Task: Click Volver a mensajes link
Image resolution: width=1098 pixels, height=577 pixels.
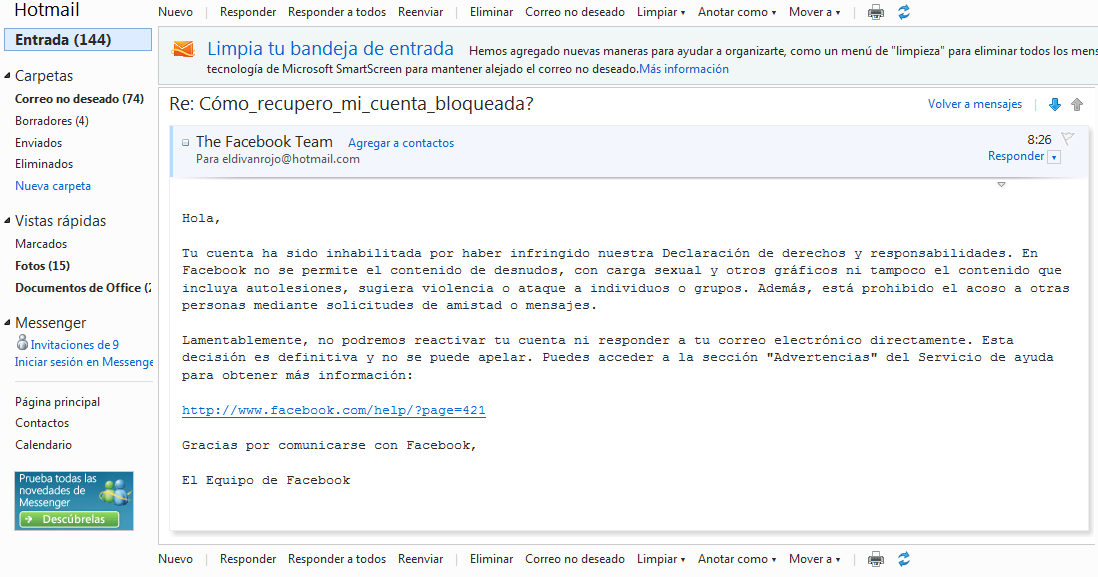Action: pyautogui.click(x=975, y=104)
